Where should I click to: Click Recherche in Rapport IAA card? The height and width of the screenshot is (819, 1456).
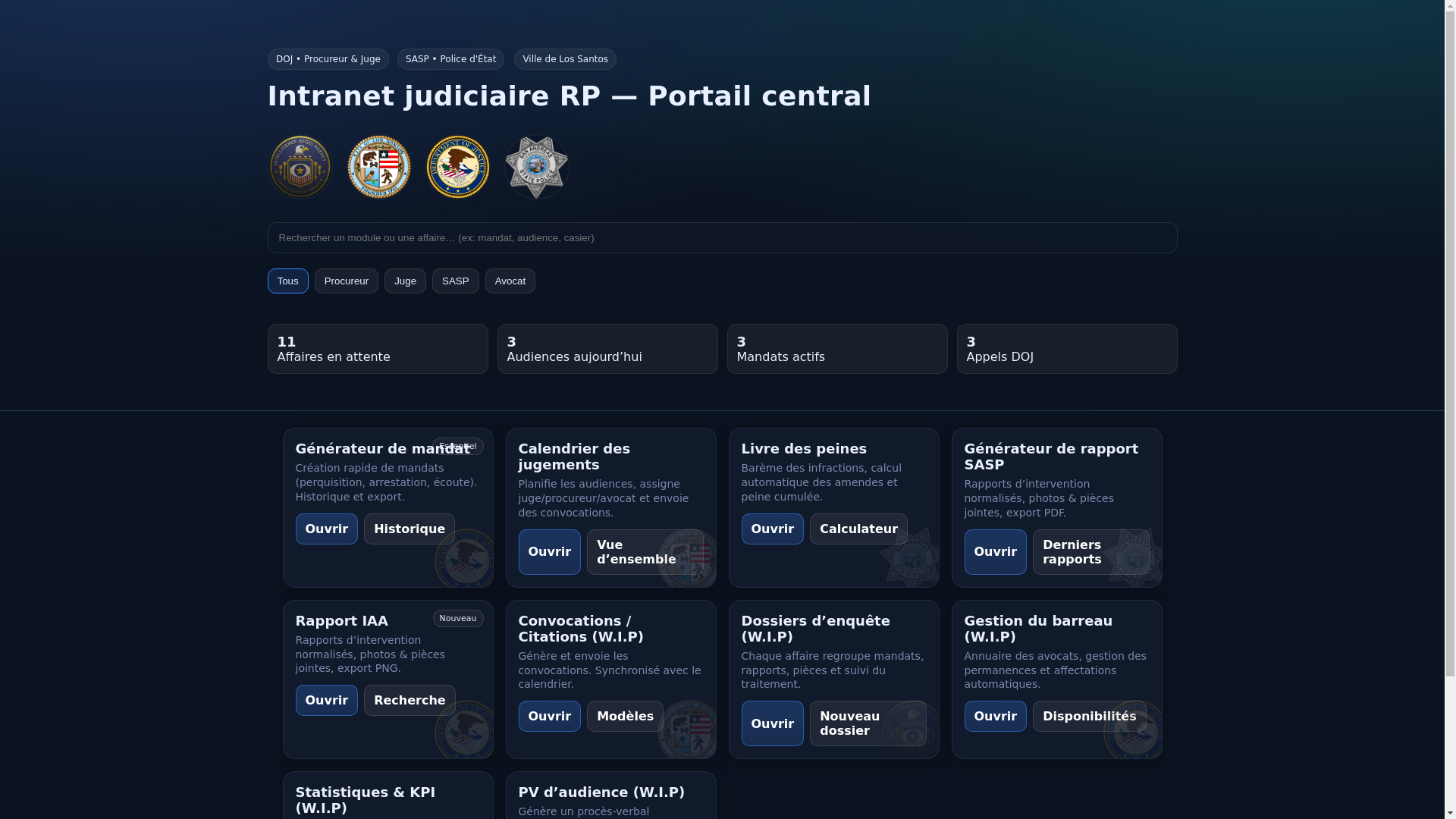[x=409, y=701]
